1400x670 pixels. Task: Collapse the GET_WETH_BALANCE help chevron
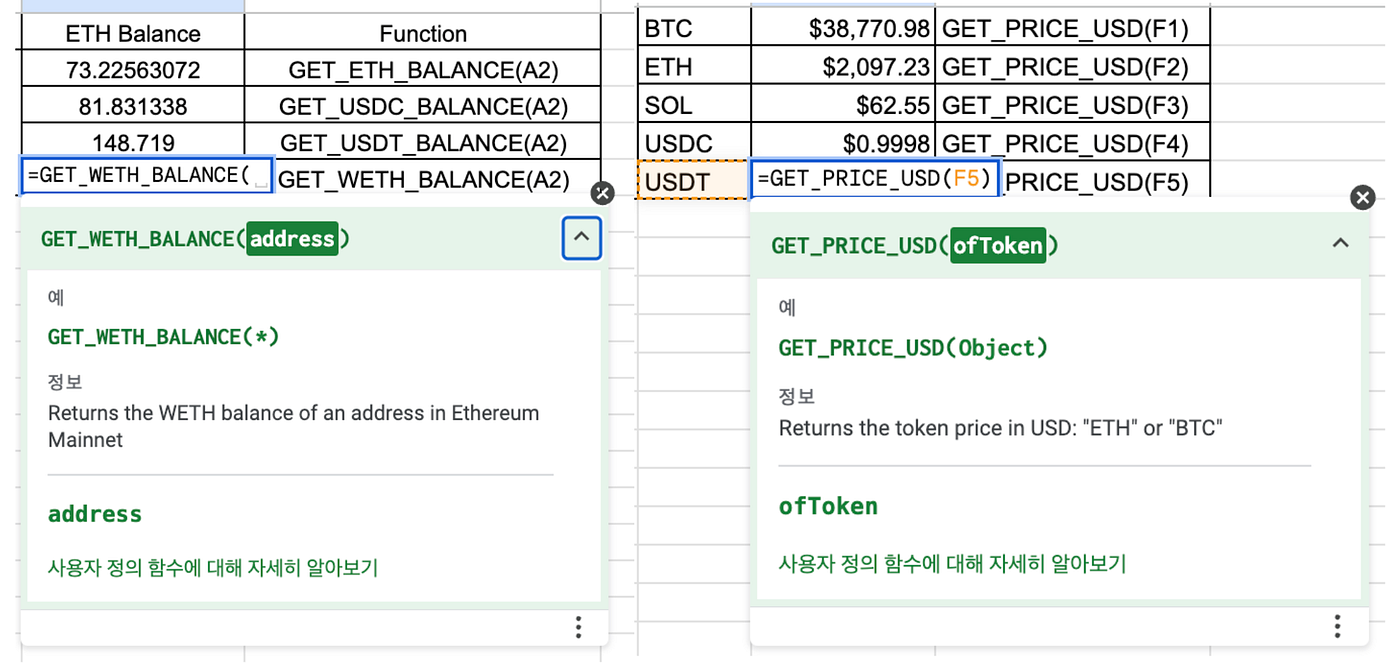[582, 239]
